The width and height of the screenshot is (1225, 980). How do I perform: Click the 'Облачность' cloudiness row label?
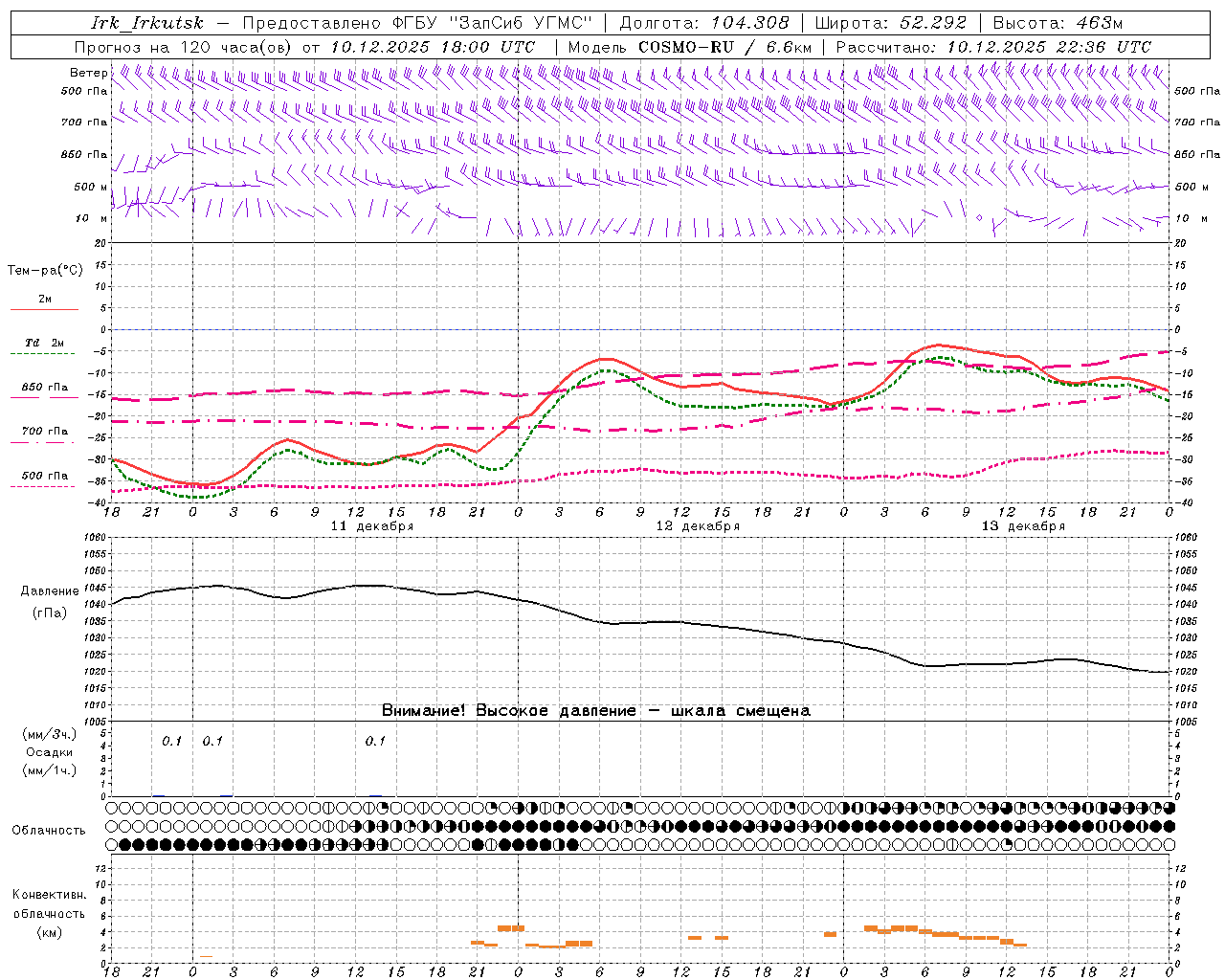tap(49, 831)
